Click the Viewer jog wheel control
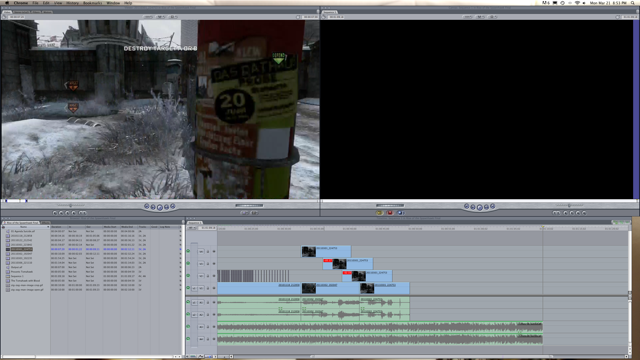 249,205
